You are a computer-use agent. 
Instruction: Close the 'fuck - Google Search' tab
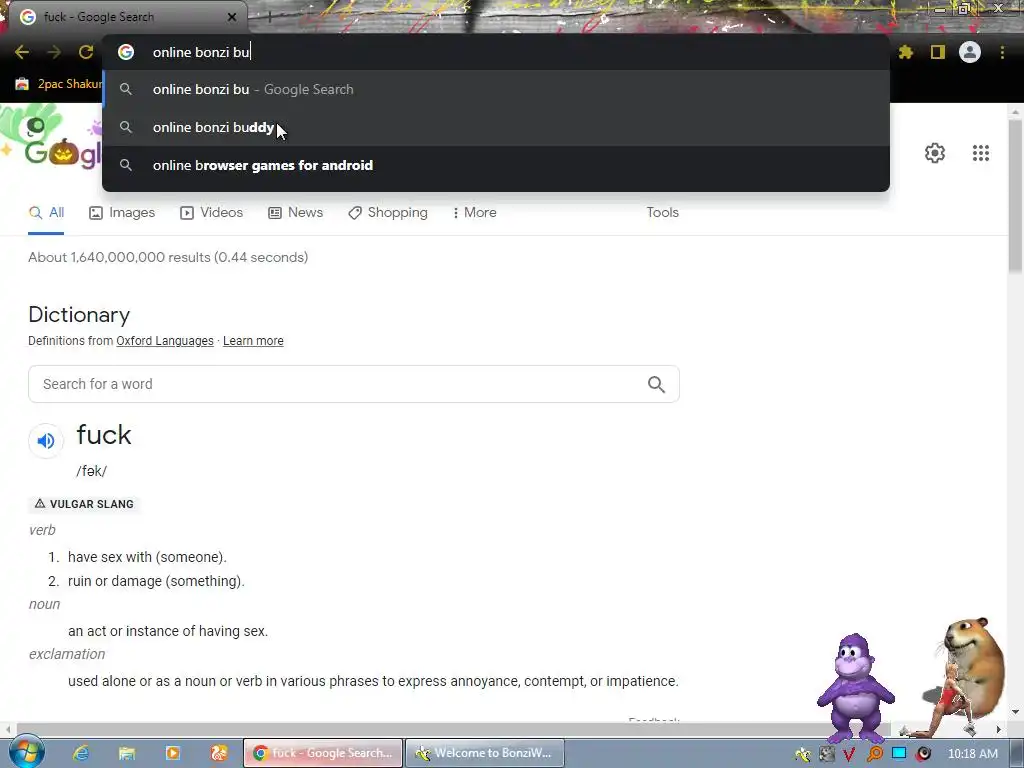tap(232, 17)
